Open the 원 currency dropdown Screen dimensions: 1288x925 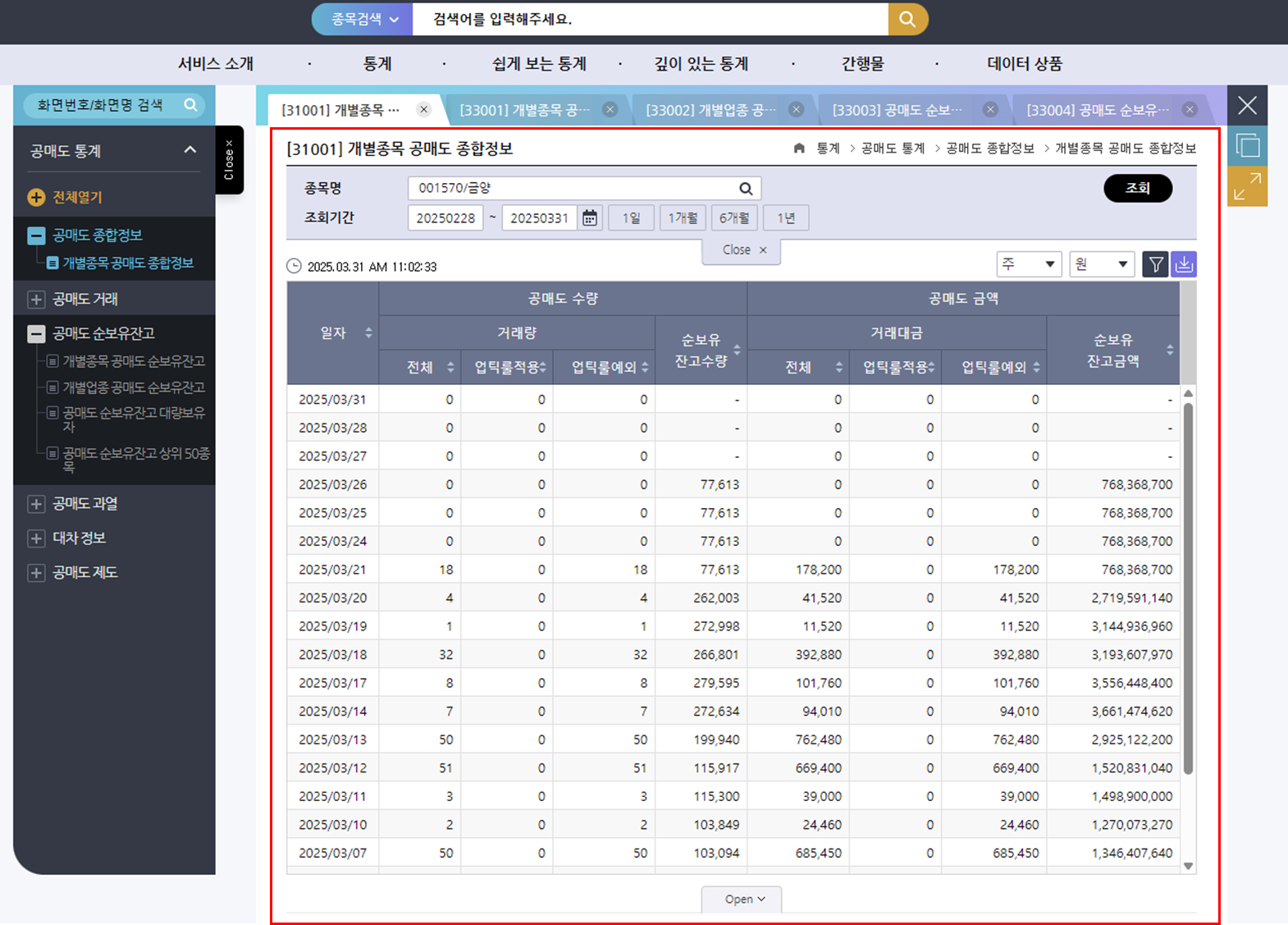(x=1102, y=264)
